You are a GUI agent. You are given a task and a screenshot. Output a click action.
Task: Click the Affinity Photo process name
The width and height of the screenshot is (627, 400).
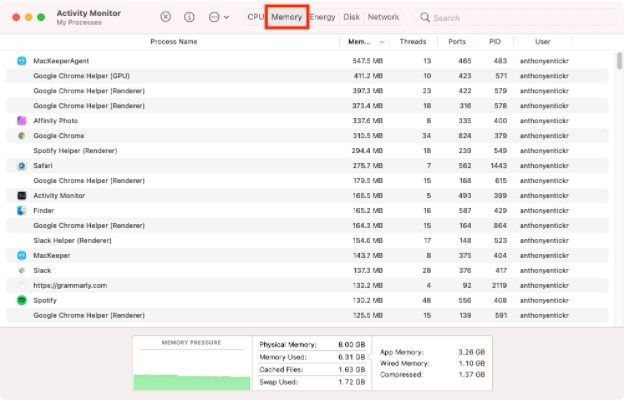[56, 120]
